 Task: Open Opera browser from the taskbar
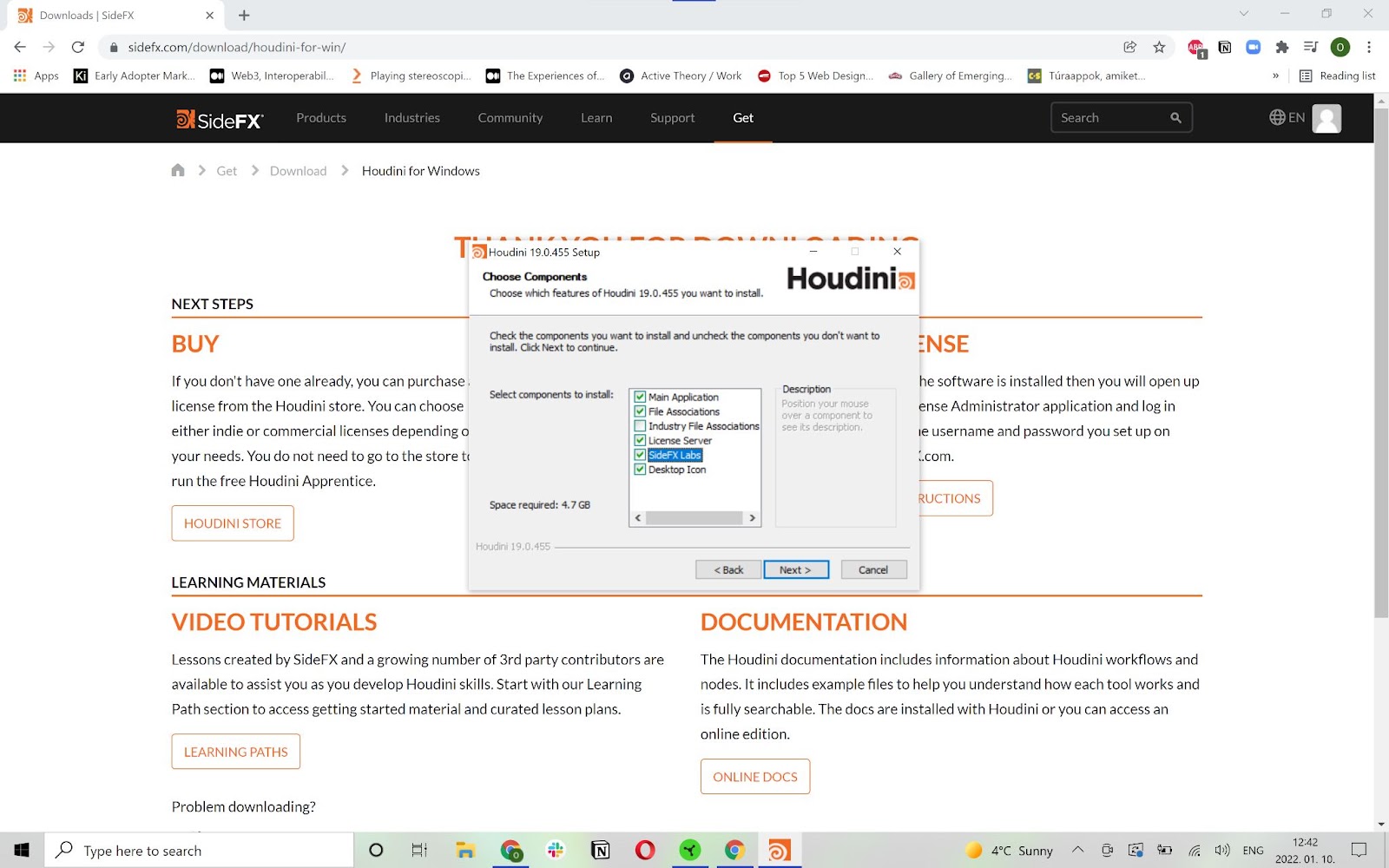click(645, 850)
